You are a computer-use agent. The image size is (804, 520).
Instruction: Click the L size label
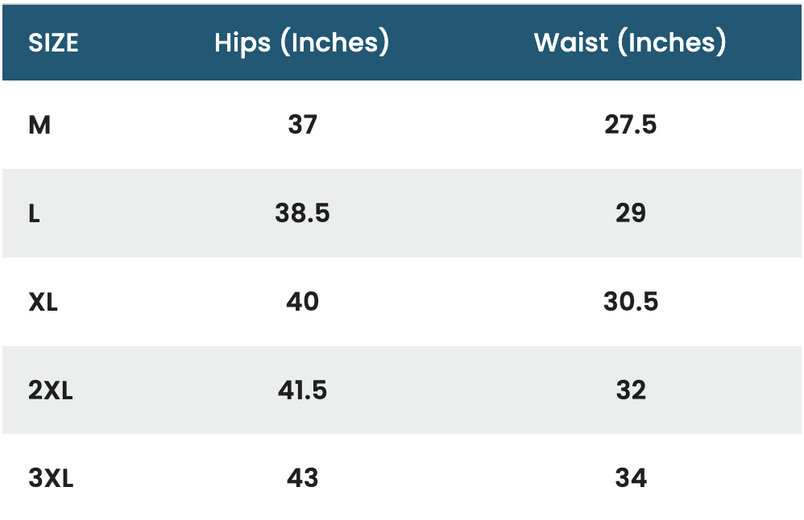tap(34, 213)
